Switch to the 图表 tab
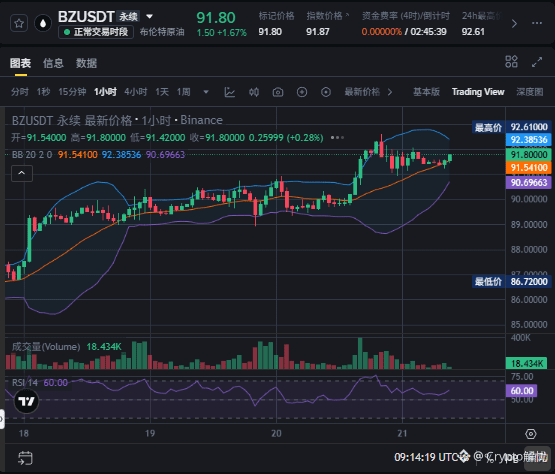Screen dimensions: 555x474 20,63
